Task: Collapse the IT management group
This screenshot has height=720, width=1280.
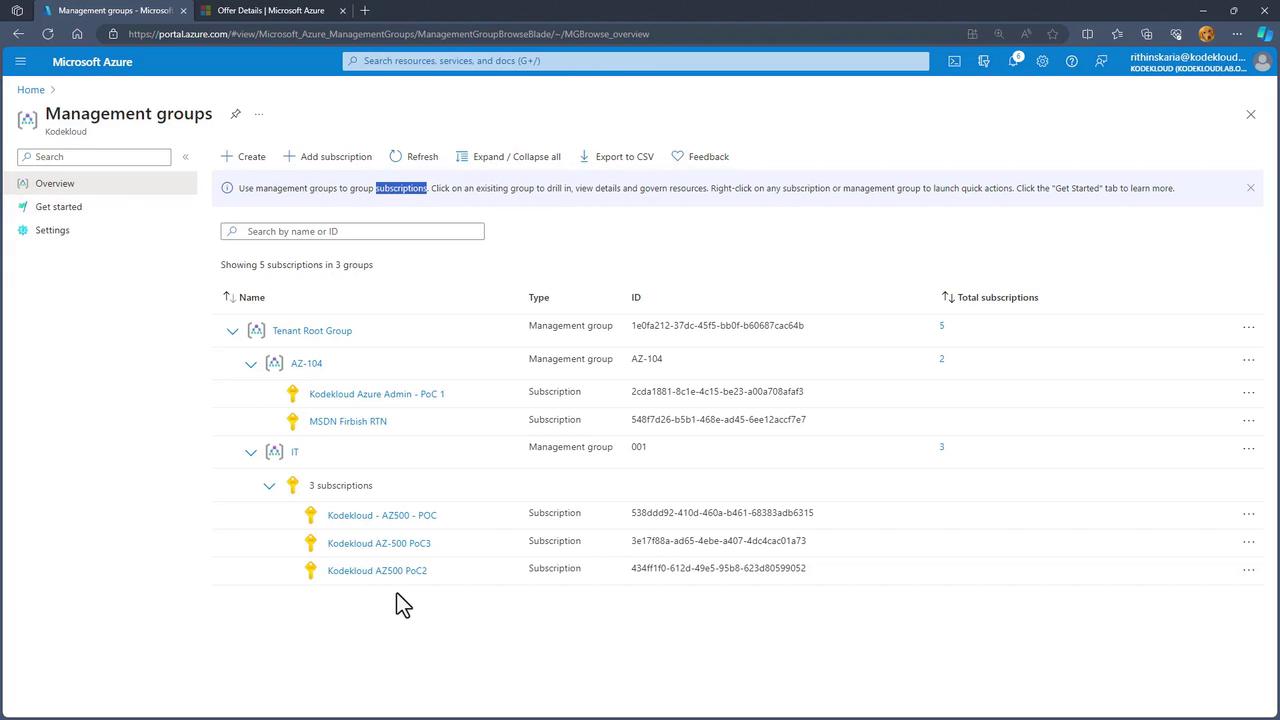Action: (251, 452)
